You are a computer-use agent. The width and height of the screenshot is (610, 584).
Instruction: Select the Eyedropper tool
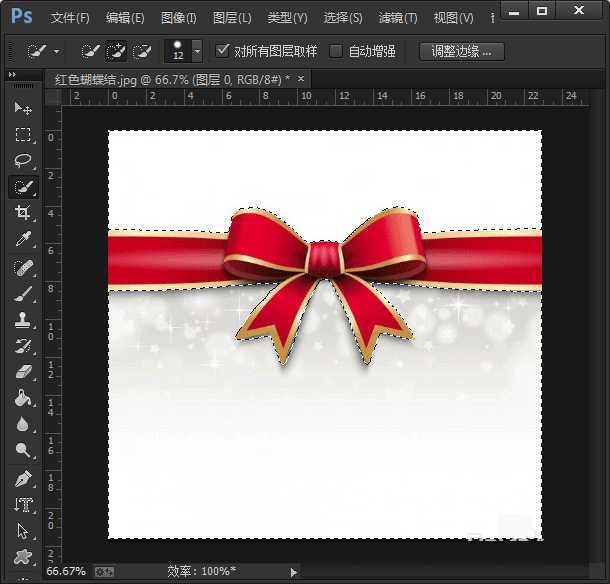click(x=23, y=240)
